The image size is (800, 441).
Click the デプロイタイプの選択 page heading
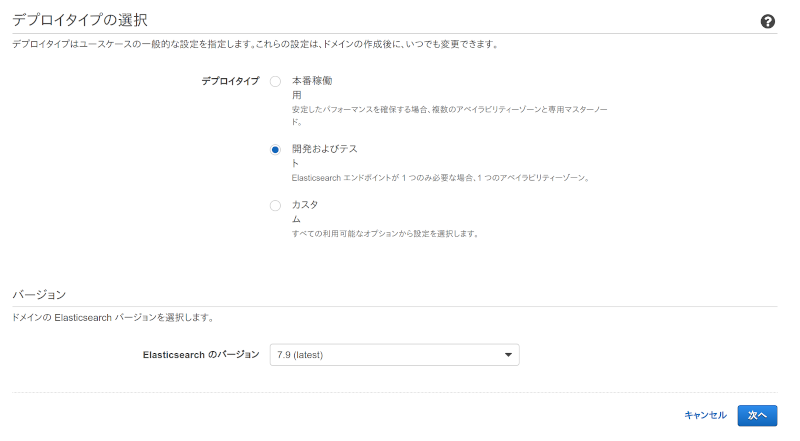(x=80, y=20)
